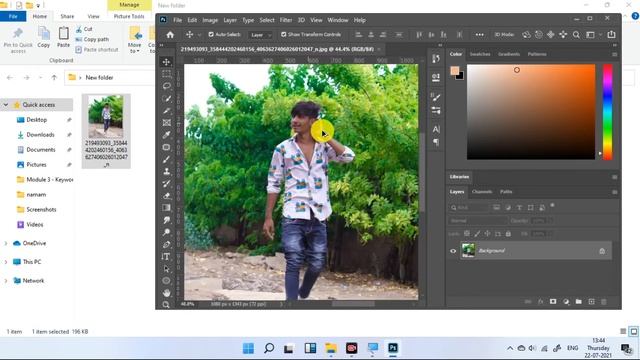The image size is (640, 360).
Task: Collapse Quick access in Explorer
Action: (6, 105)
